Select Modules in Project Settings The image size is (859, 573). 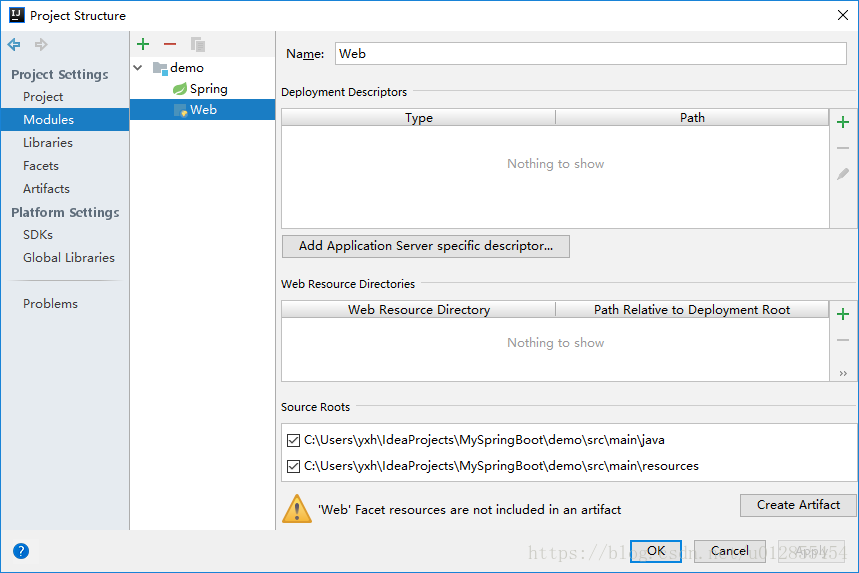(x=65, y=119)
